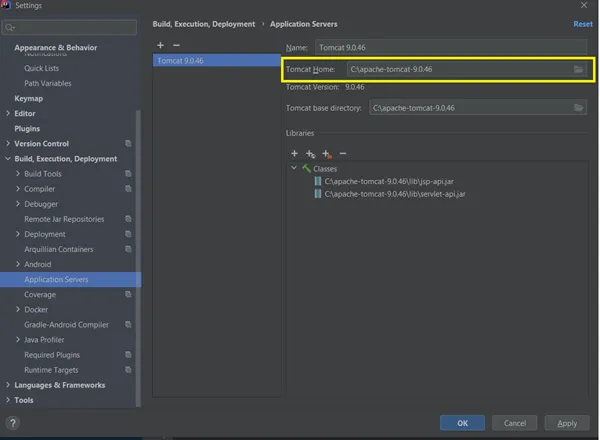
Task: Collapse Build, Execution, Deployment section
Action: coord(8,158)
